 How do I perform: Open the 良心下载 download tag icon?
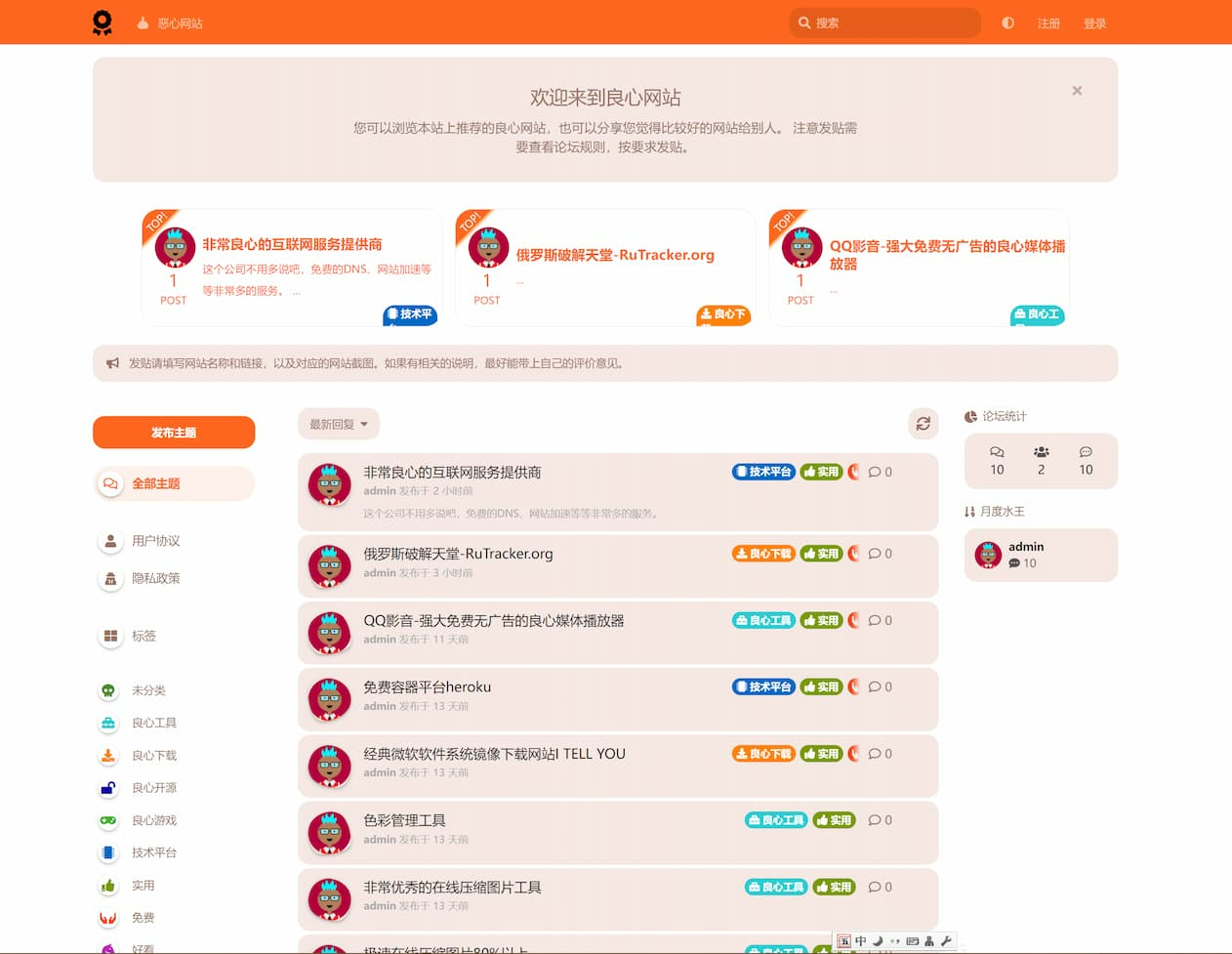click(108, 756)
